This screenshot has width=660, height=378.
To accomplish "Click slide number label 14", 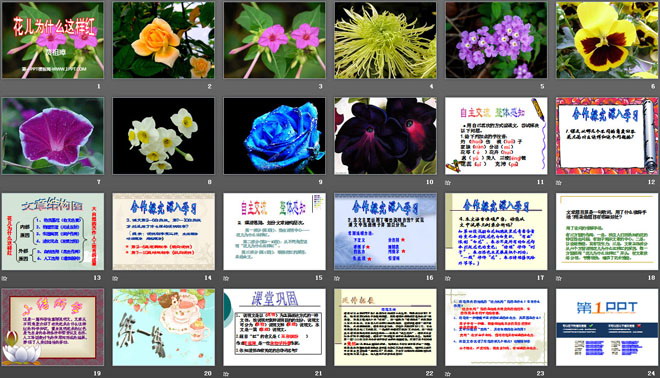I will point(208,277).
